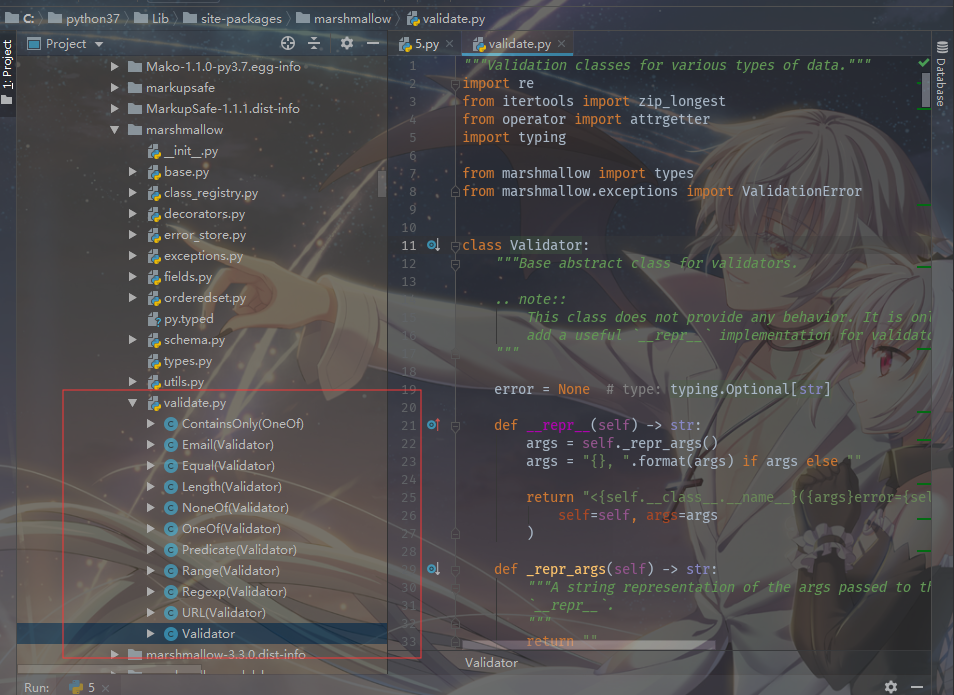Open the 1: Project side tab
954x695 pixels.
pos(7,72)
